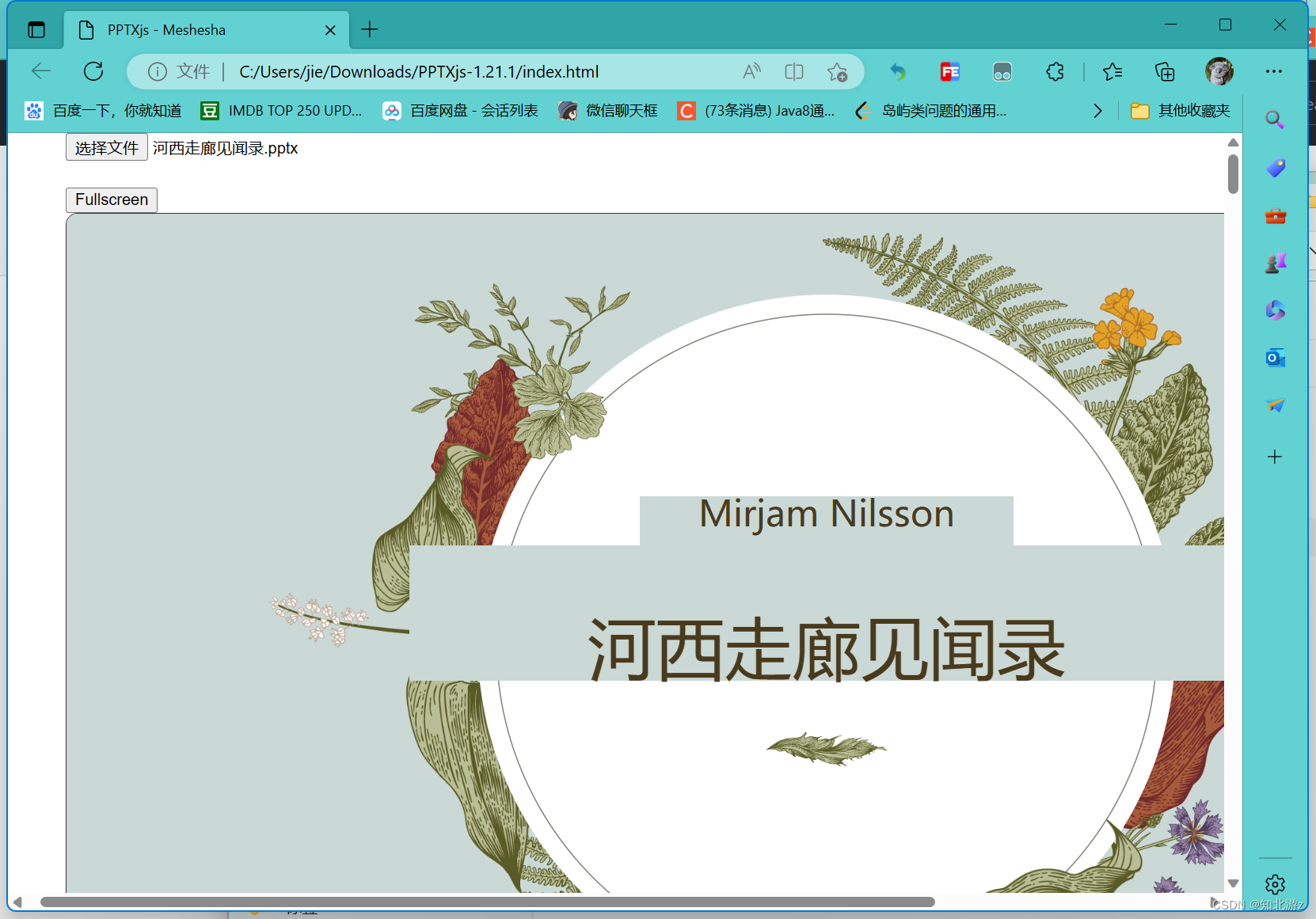Open IMDB TOP 250 UPD... bookmark
The height and width of the screenshot is (919, 1316).
[x=281, y=111]
